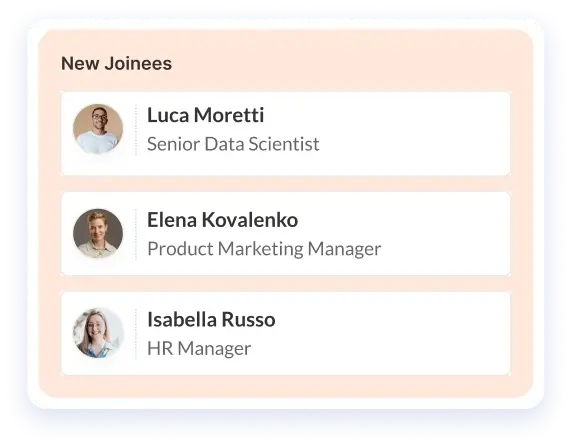Click the peach gap between Elena and Isabella cards
Viewport: 572px width, 446px height.
click(286, 284)
